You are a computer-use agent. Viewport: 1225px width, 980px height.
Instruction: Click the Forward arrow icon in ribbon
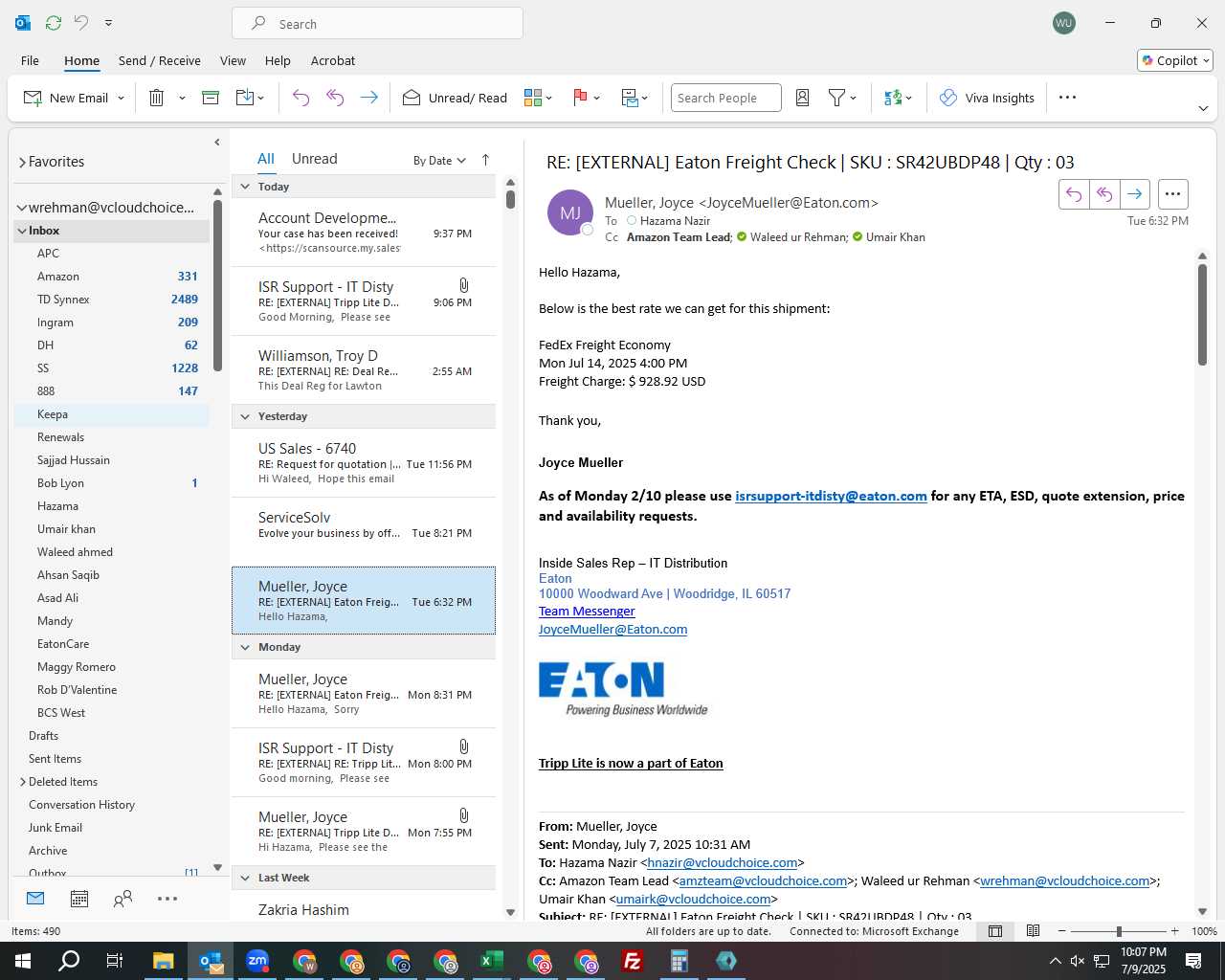pyautogui.click(x=368, y=98)
